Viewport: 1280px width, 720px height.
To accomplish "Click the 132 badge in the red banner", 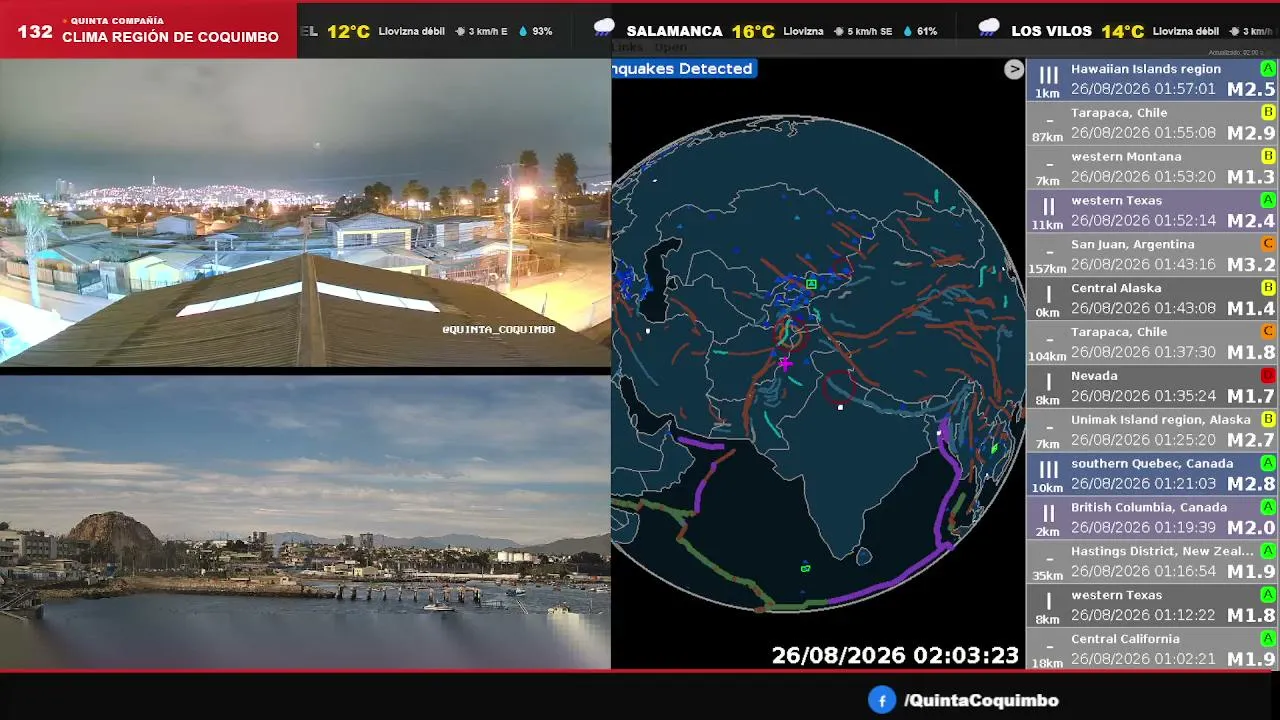I will click(35, 32).
